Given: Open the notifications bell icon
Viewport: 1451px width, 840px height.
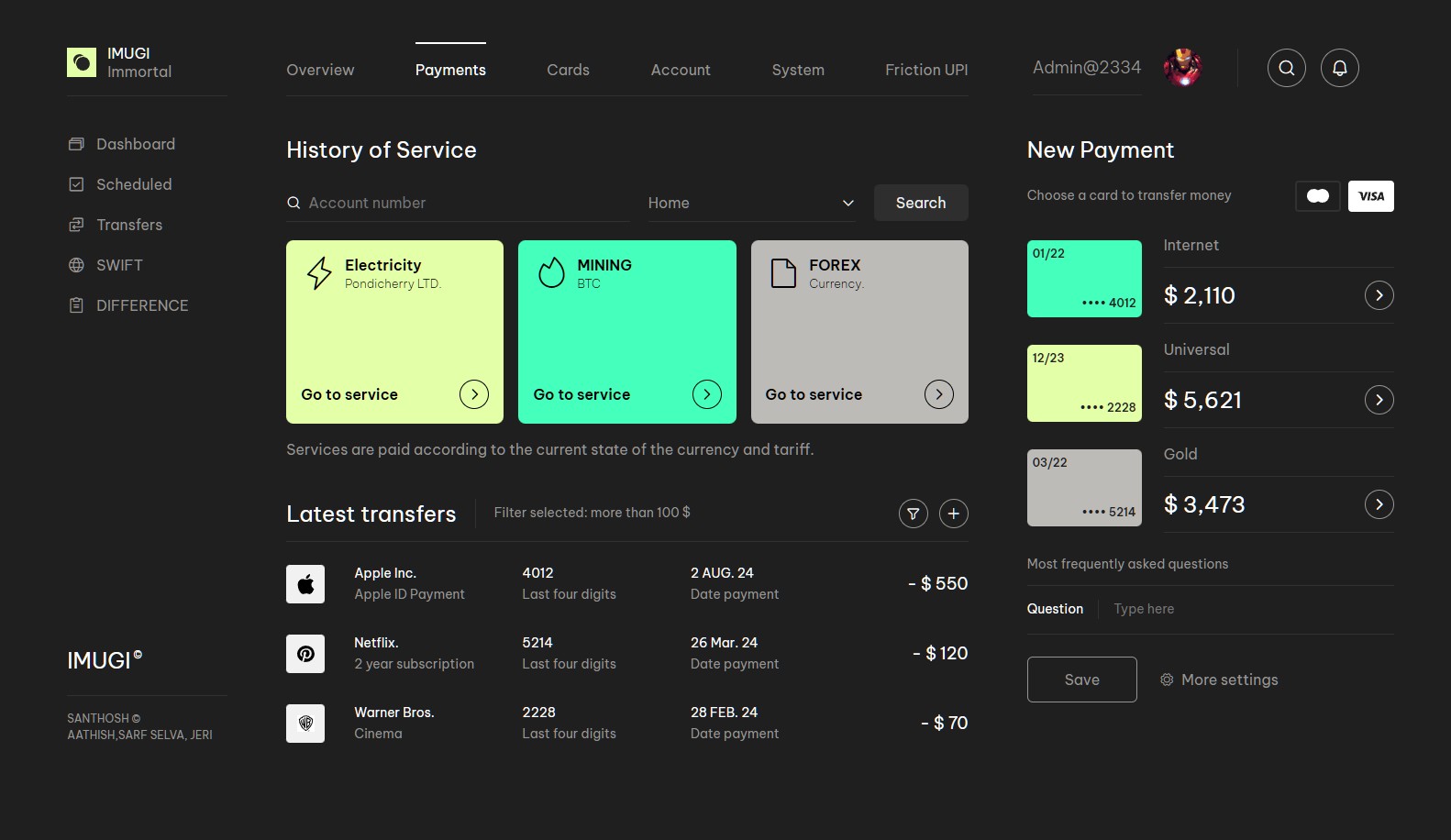Looking at the screenshot, I should (1340, 68).
